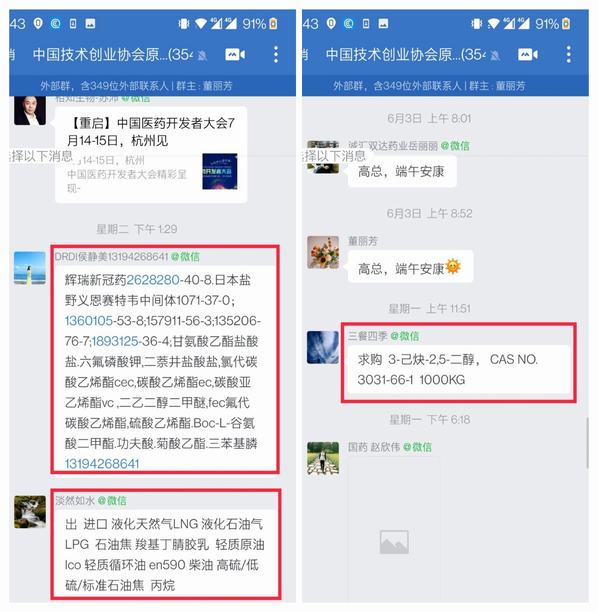Open the three-dot menu in right chat header
This screenshot has height=612, width=598.
[x=568, y=55]
